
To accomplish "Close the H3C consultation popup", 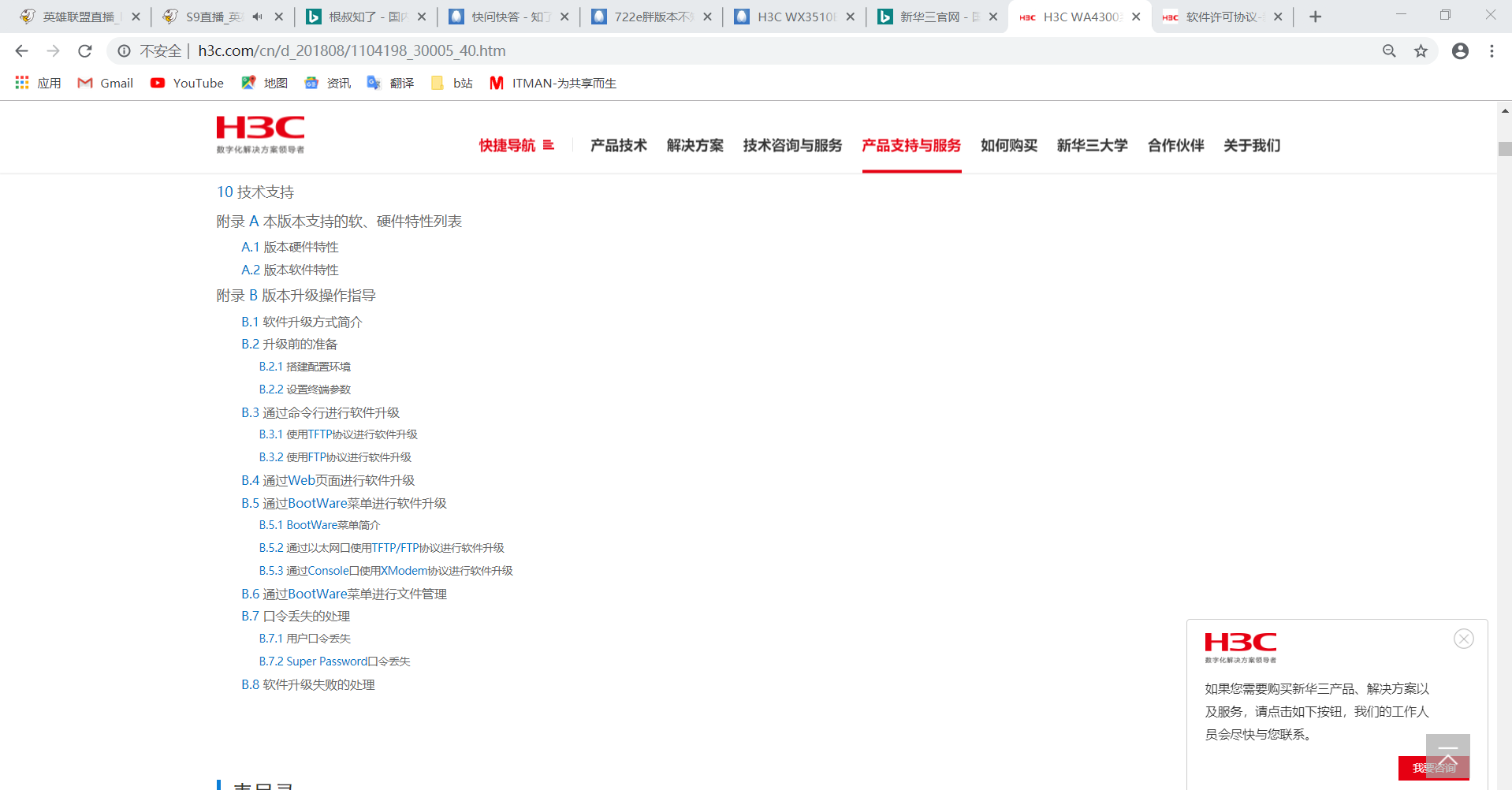I will 1464,639.
